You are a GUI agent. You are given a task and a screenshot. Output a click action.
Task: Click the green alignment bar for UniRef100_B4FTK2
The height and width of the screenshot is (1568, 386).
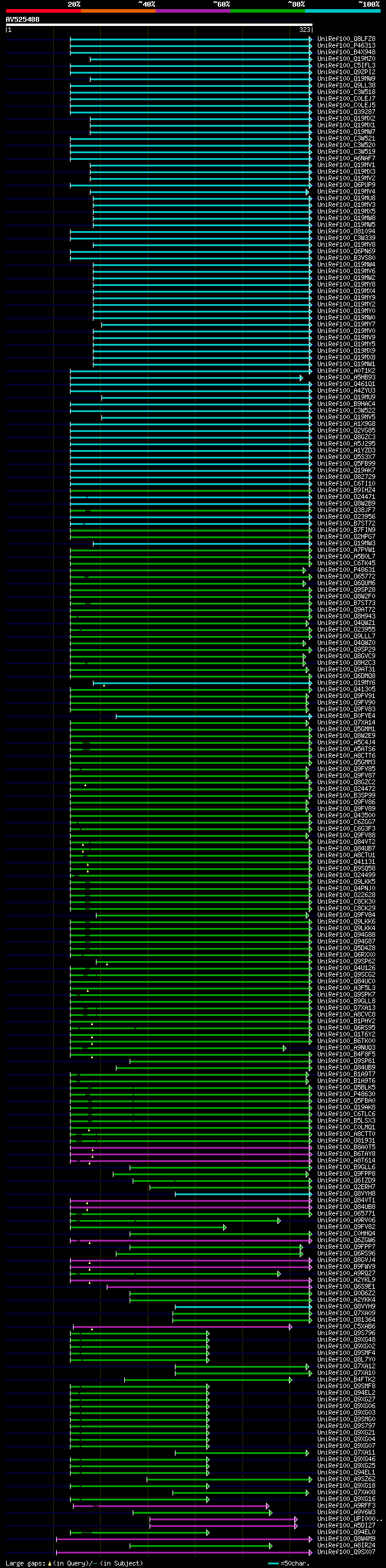pyautogui.click(x=208, y=1380)
